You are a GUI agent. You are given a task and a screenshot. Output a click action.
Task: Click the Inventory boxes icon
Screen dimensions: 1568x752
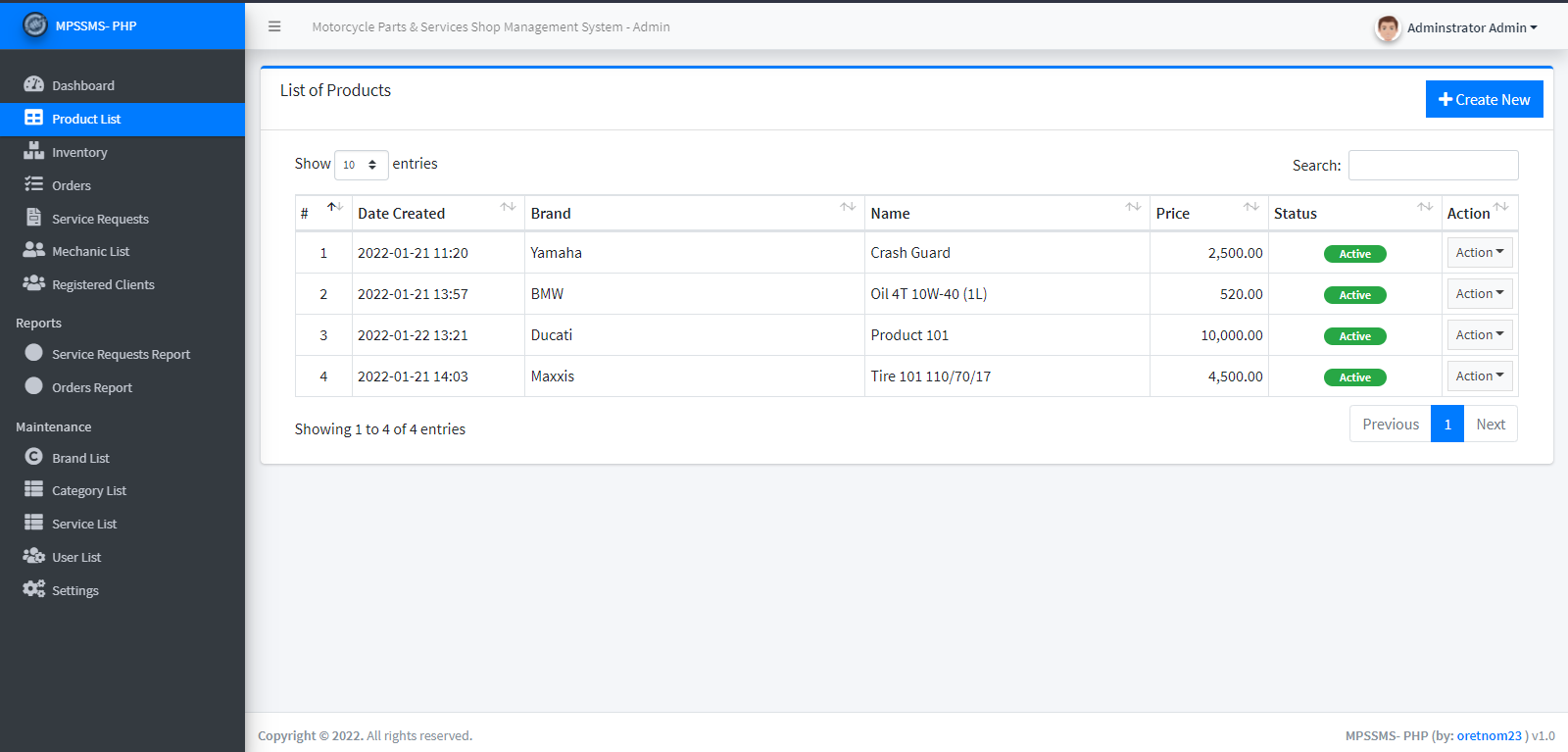click(33, 151)
